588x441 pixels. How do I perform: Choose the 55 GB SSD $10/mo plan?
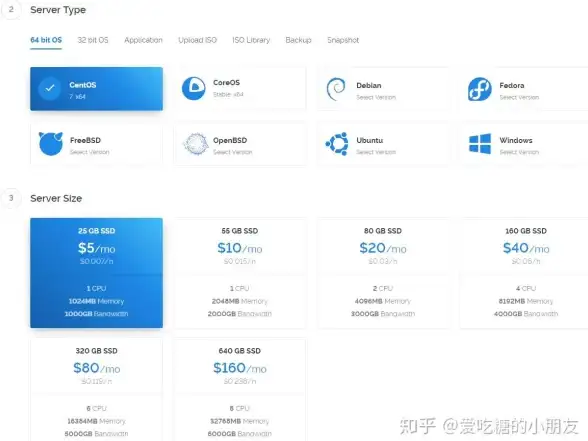coord(240,273)
